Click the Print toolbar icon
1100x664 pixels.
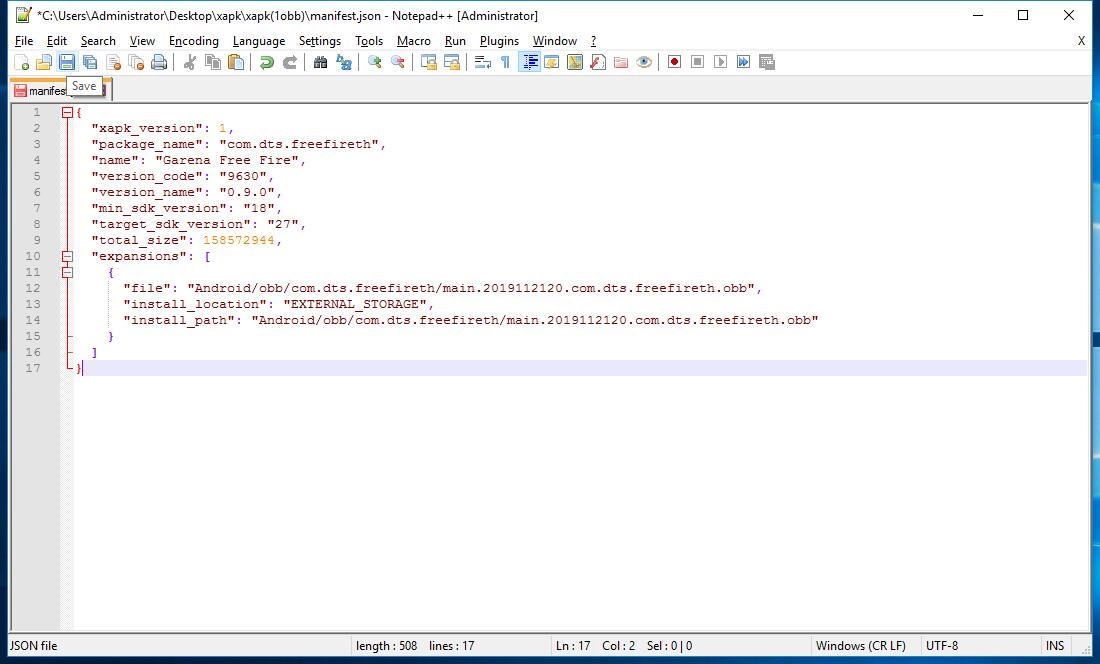(159, 61)
